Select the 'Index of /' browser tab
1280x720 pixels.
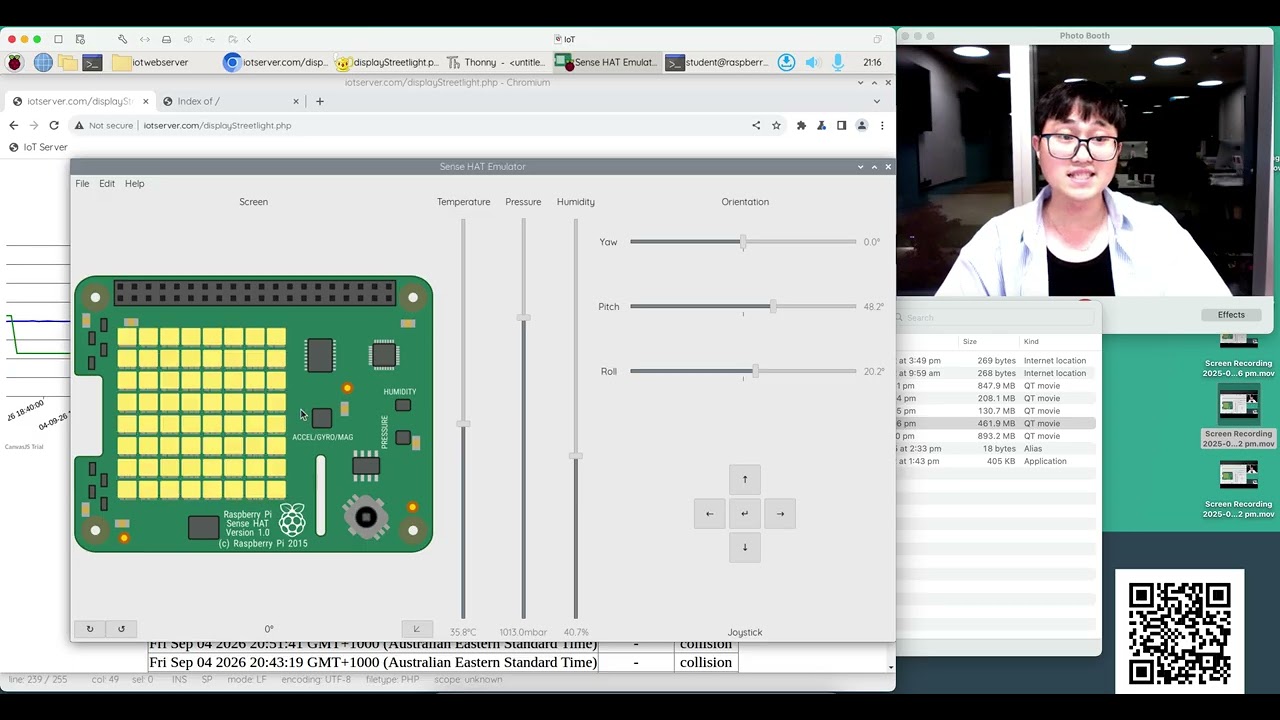[x=230, y=101]
